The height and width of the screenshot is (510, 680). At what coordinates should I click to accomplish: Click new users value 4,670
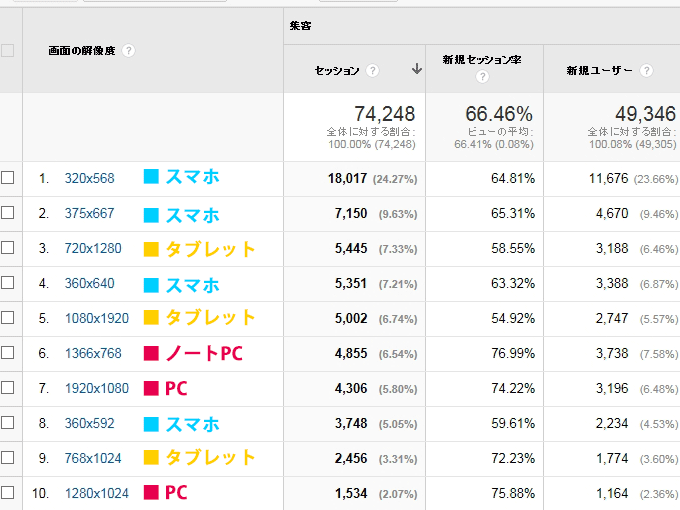[x=612, y=213]
